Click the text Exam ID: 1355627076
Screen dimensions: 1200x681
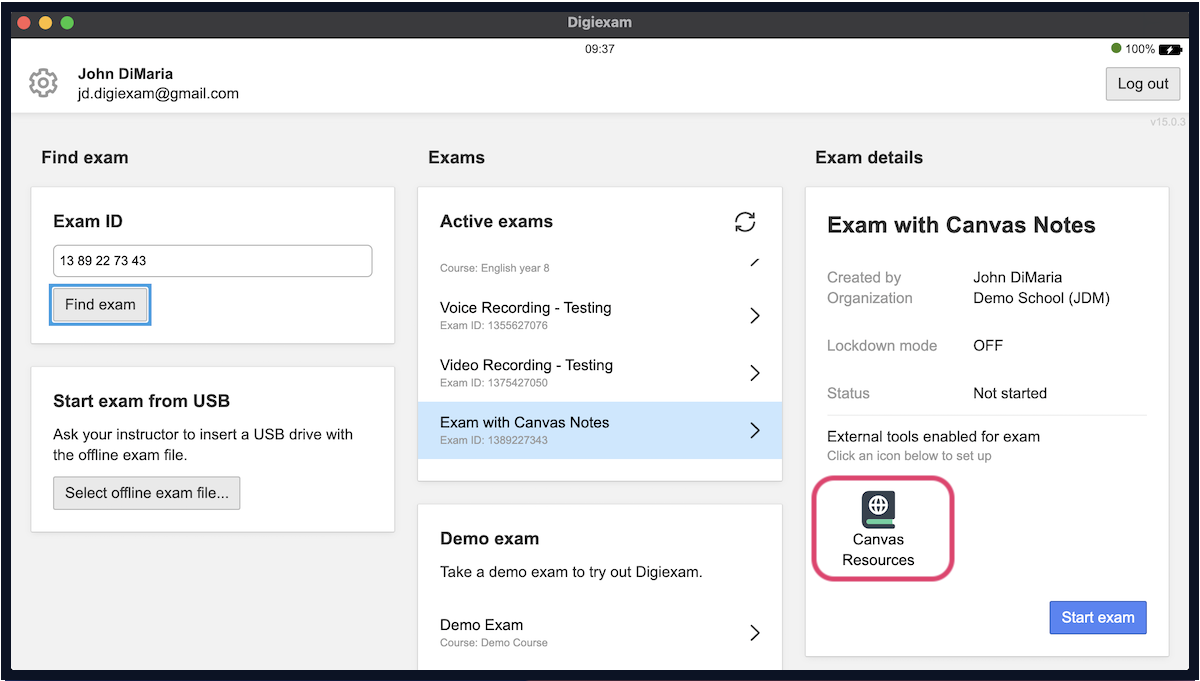(494, 326)
